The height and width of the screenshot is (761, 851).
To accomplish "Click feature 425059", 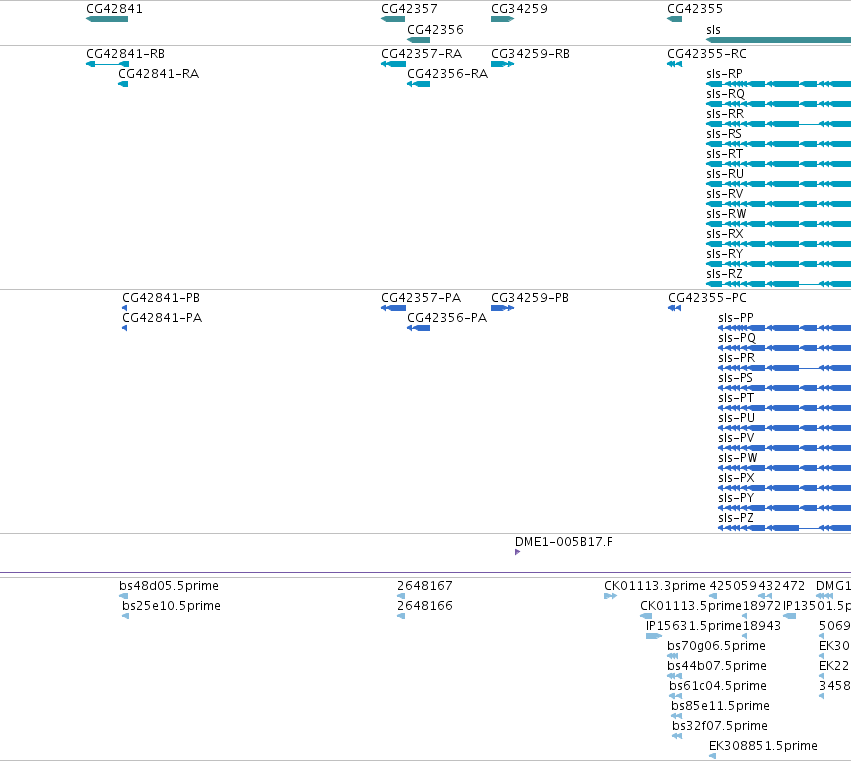I will pyautogui.click(x=713, y=596).
